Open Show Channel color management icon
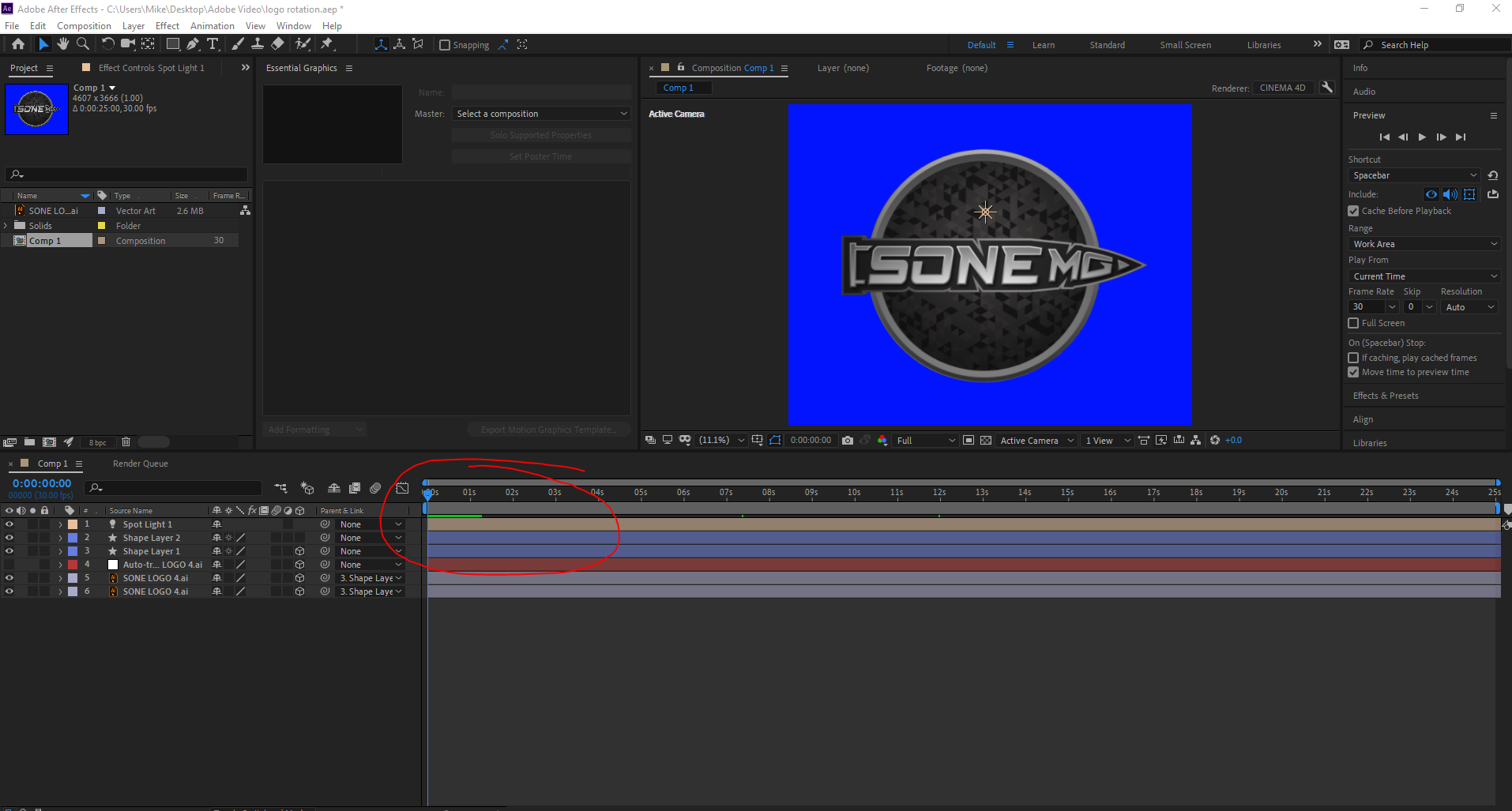 (882, 441)
